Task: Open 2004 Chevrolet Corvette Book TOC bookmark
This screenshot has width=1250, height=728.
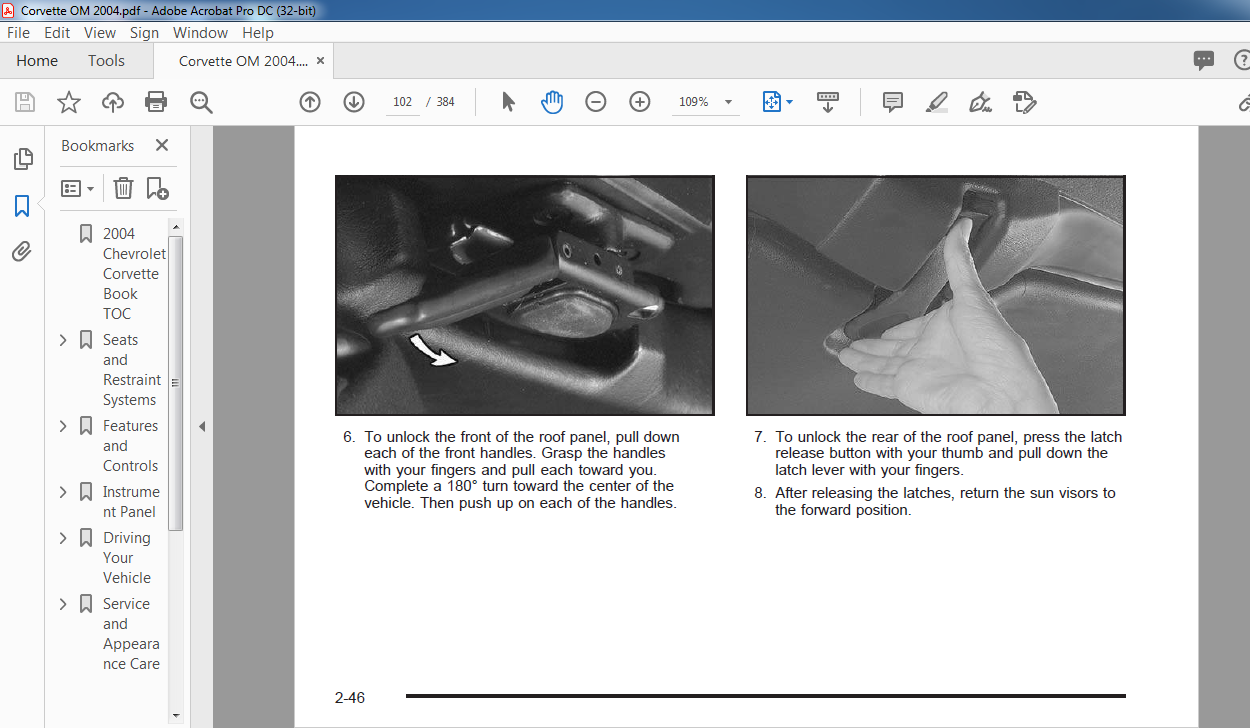Action: [x=132, y=273]
